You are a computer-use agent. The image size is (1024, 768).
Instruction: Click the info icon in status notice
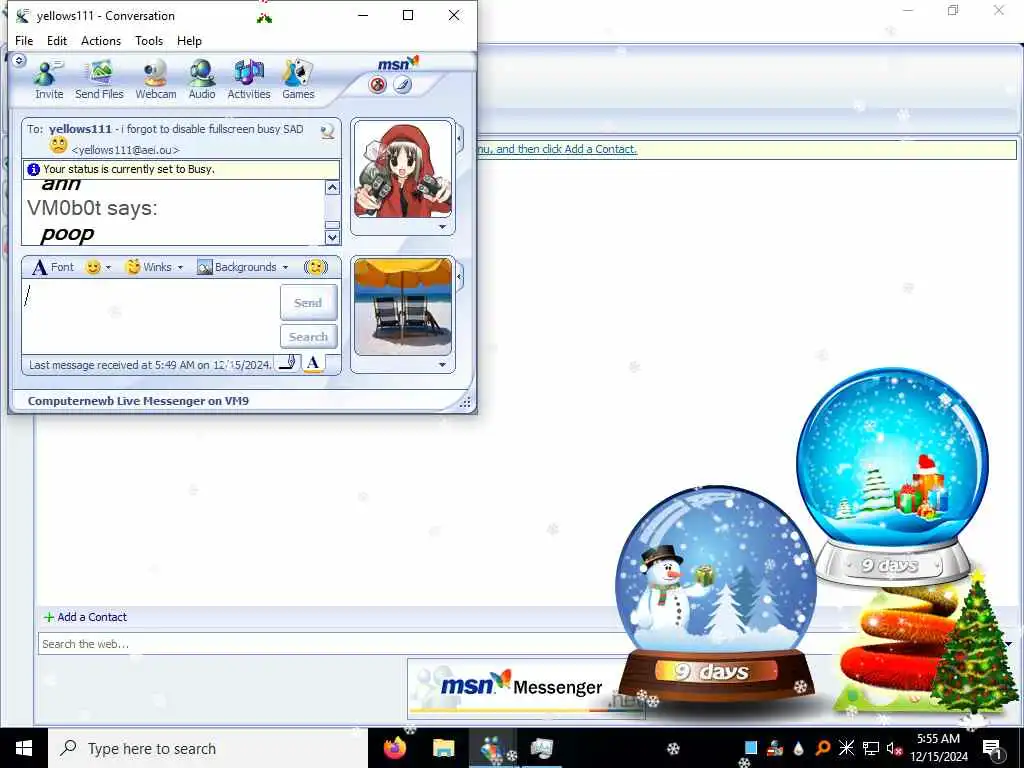[34, 169]
